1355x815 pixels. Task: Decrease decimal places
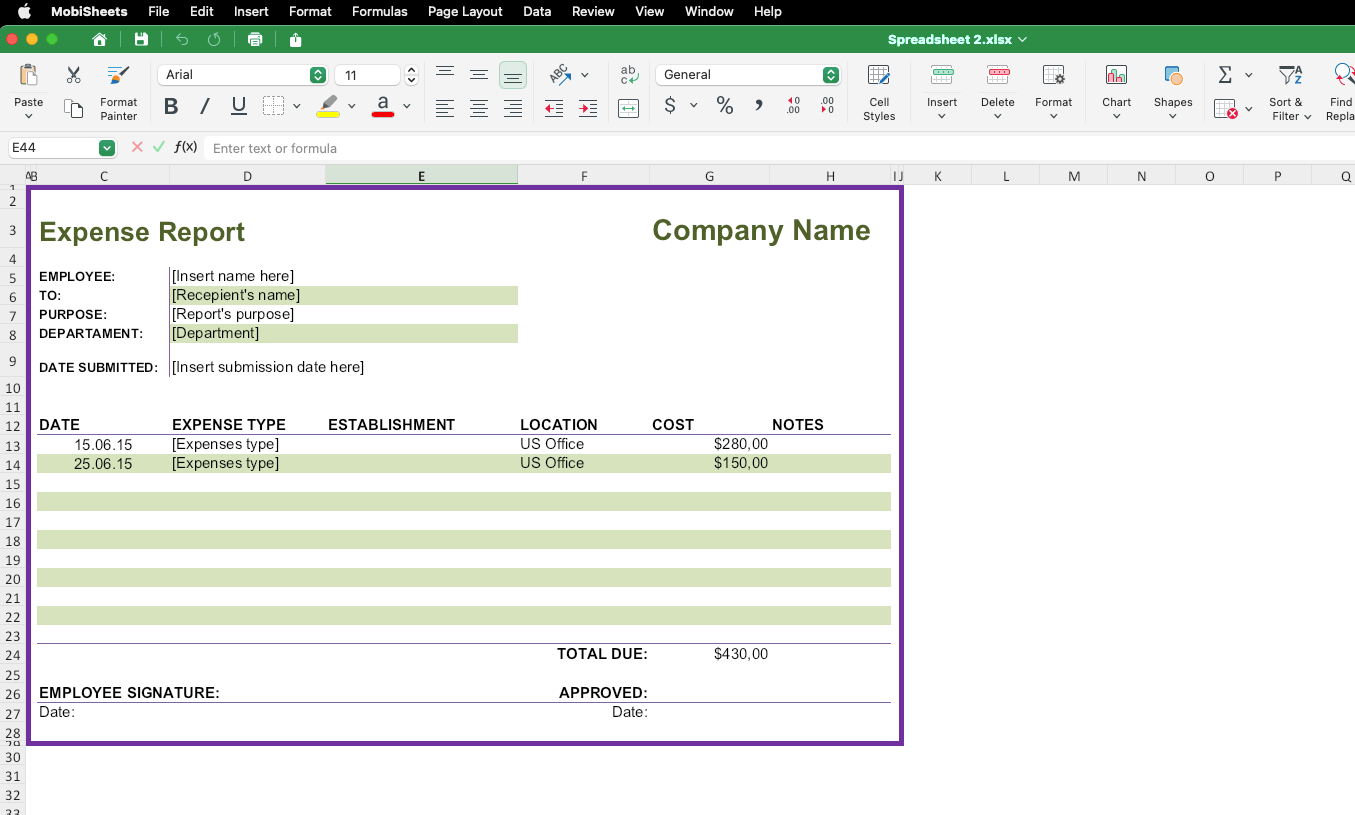pyautogui.click(x=827, y=106)
